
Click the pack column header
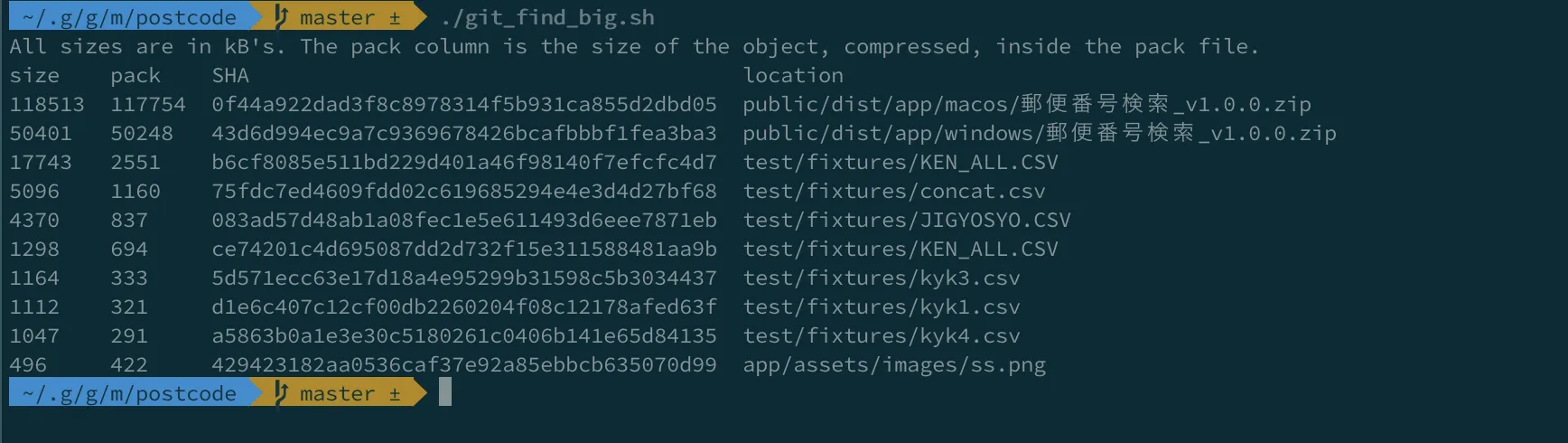pyautogui.click(x=135, y=75)
